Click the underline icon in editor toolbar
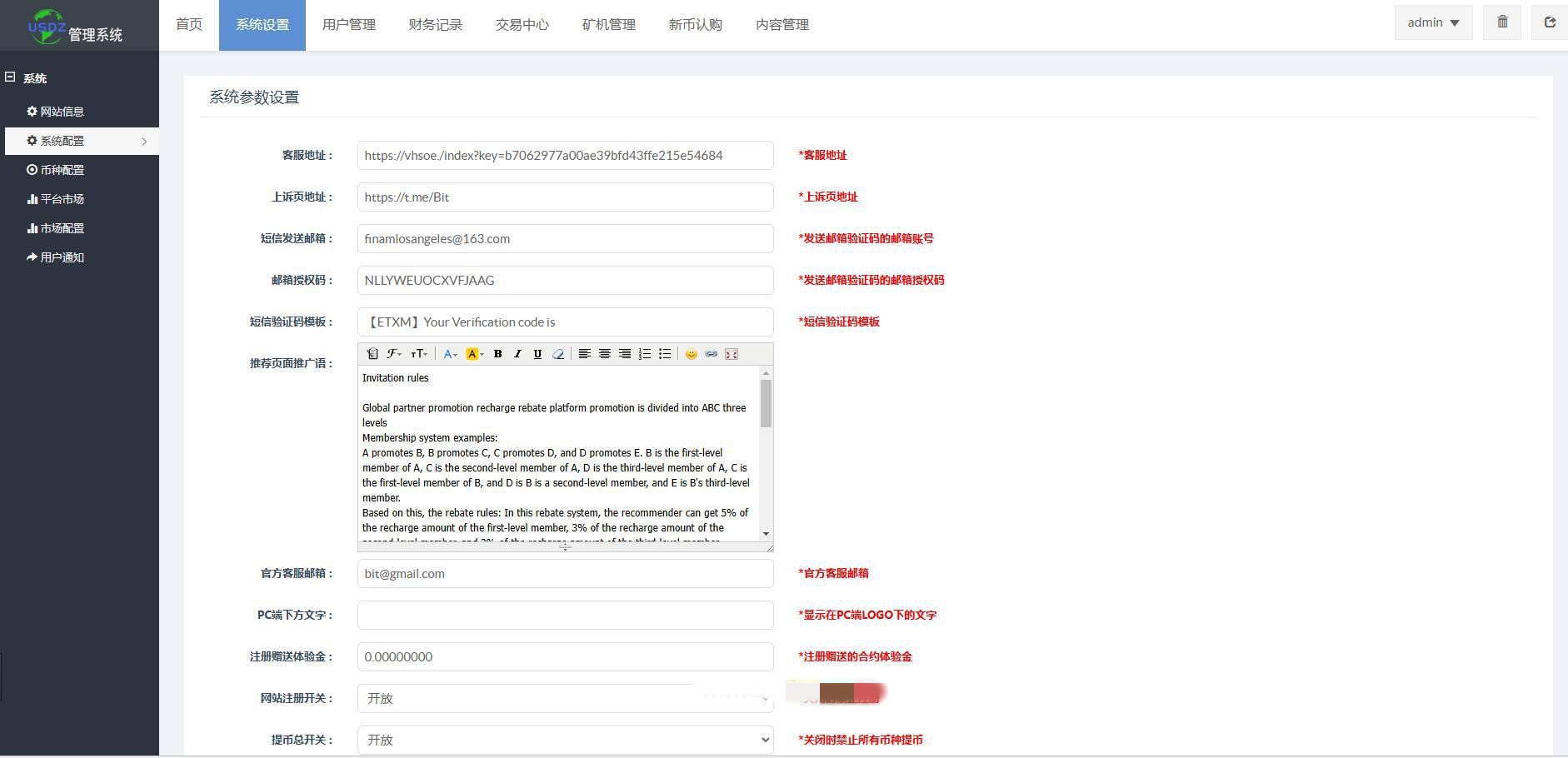 point(537,354)
